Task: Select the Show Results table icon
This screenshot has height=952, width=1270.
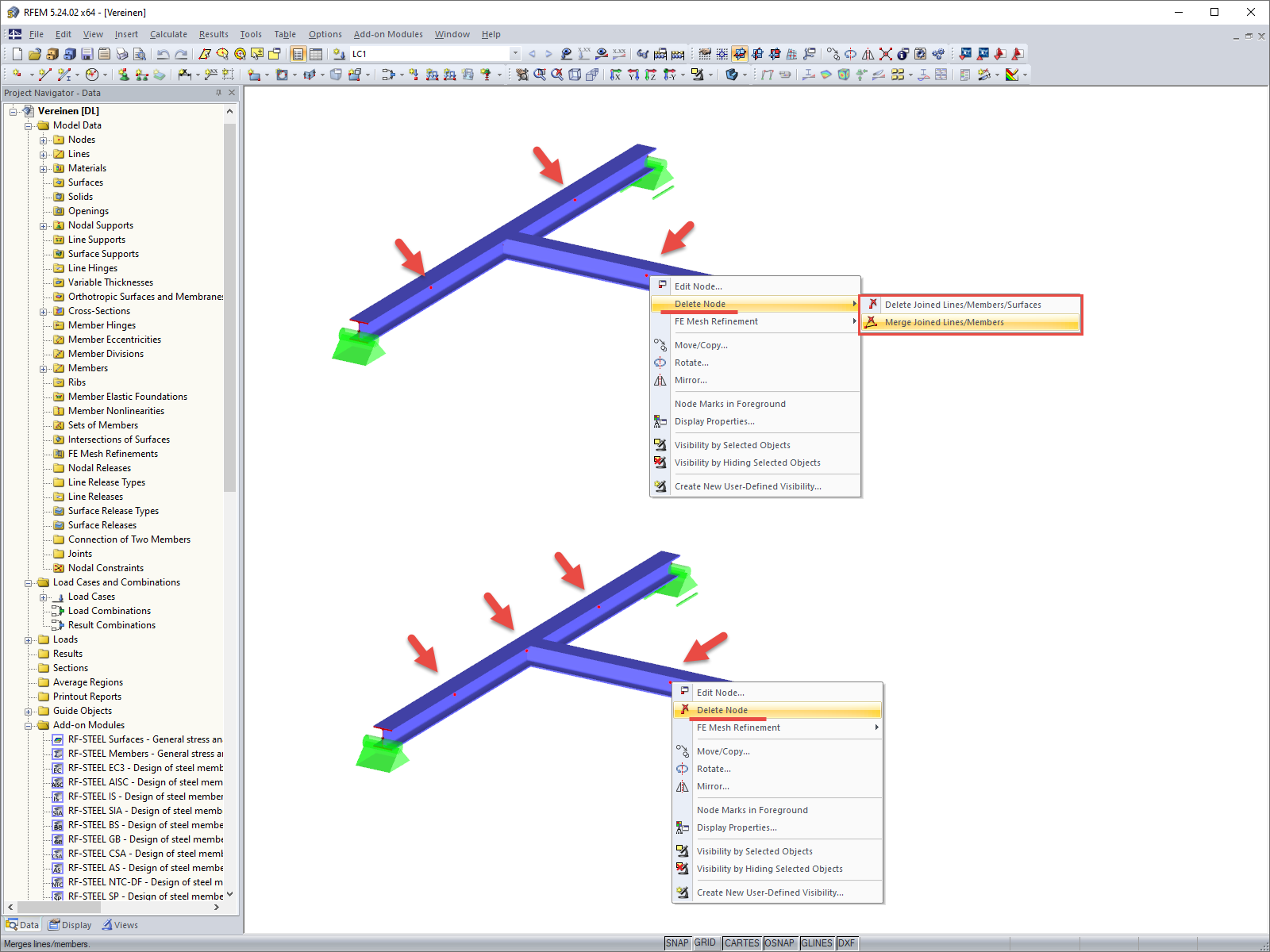Action: point(315,54)
